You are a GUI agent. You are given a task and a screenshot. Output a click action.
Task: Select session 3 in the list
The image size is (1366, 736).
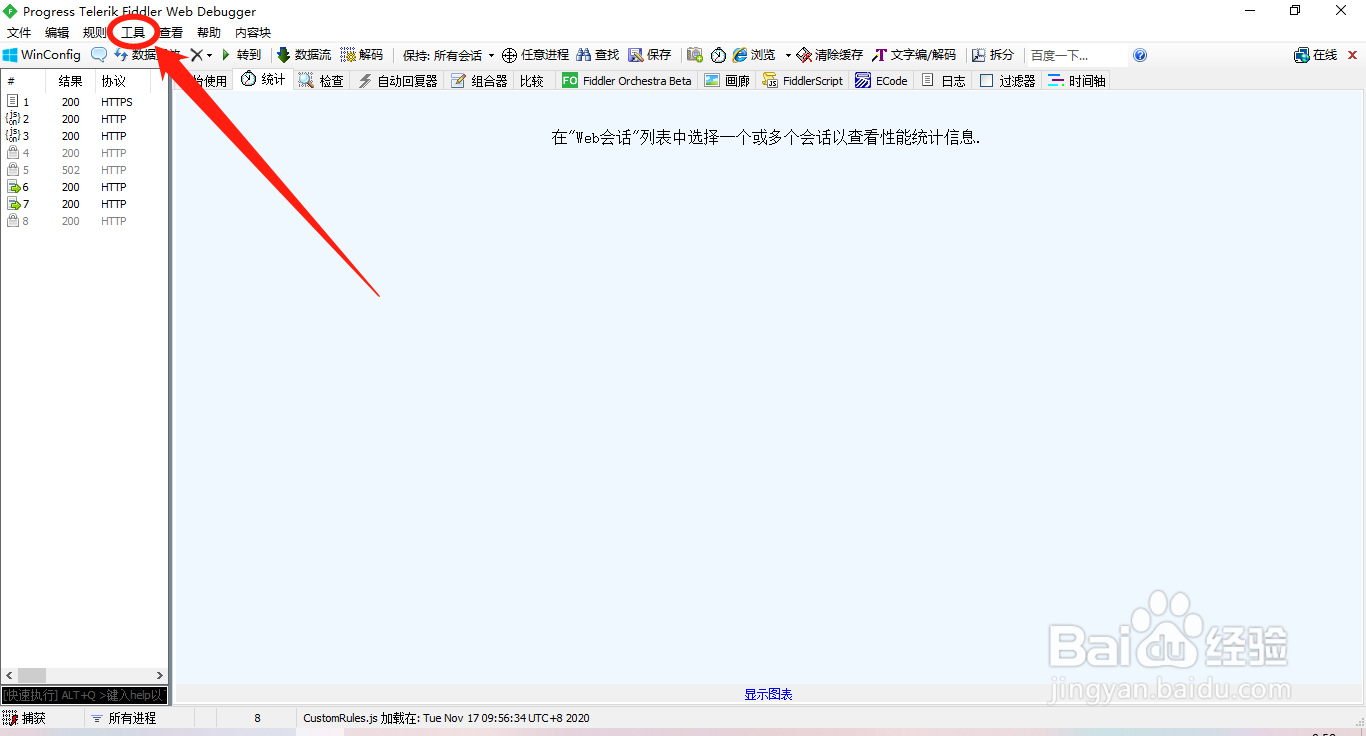[x=85, y=136]
